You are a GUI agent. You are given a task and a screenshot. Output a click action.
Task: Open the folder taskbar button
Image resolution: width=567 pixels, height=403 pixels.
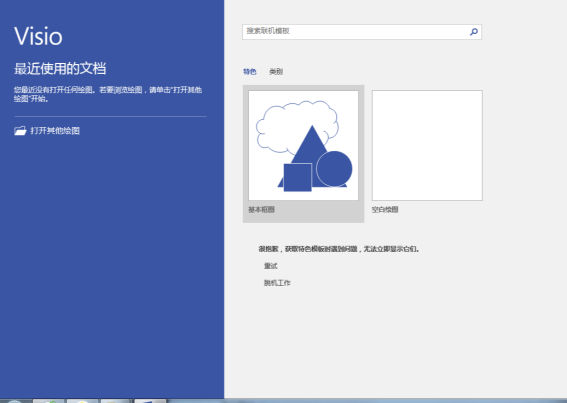(115, 401)
